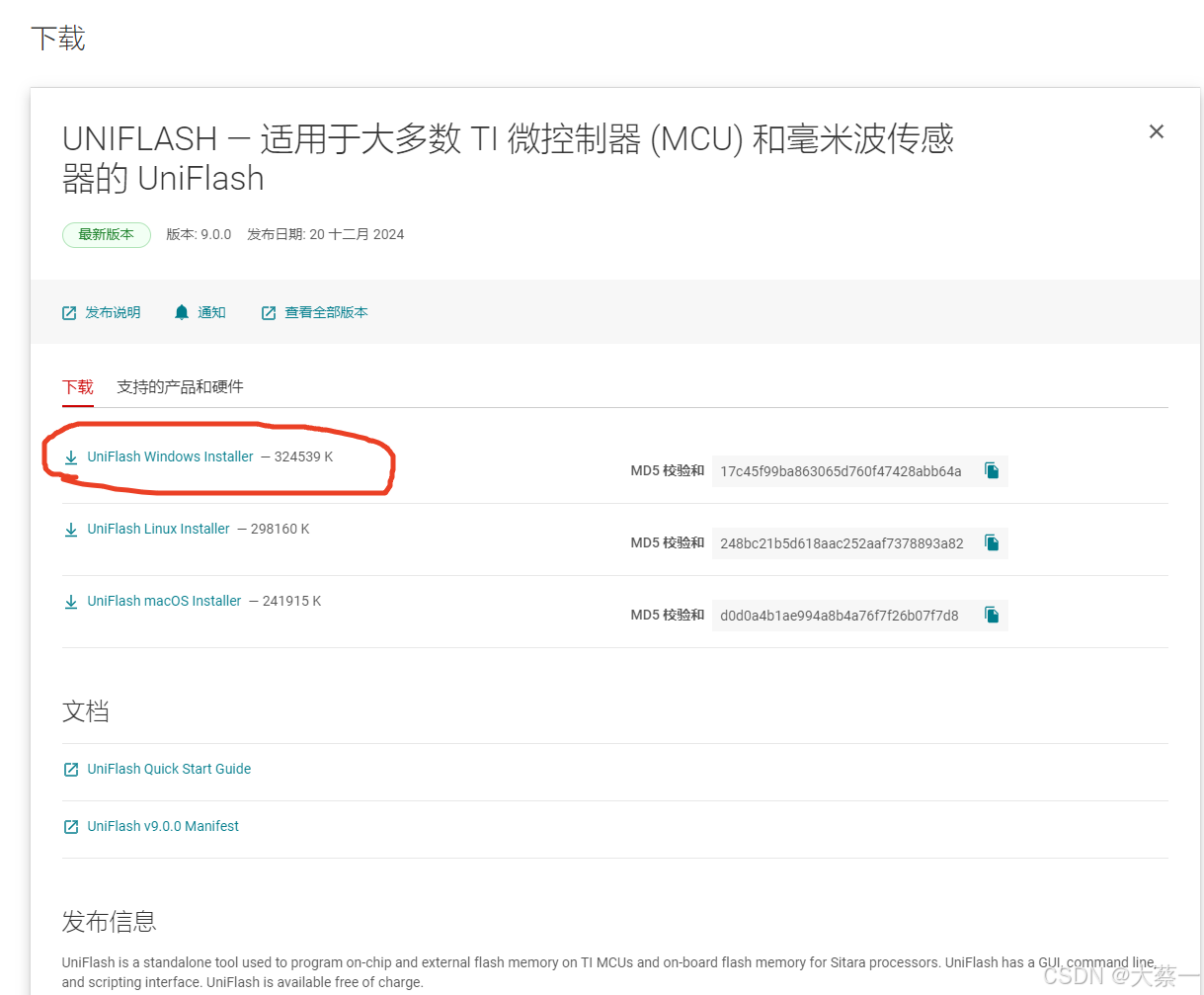This screenshot has height=995, width=1204.
Task: Switch to the 支持的产品和硬件 tab
Action: pyautogui.click(x=180, y=386)
